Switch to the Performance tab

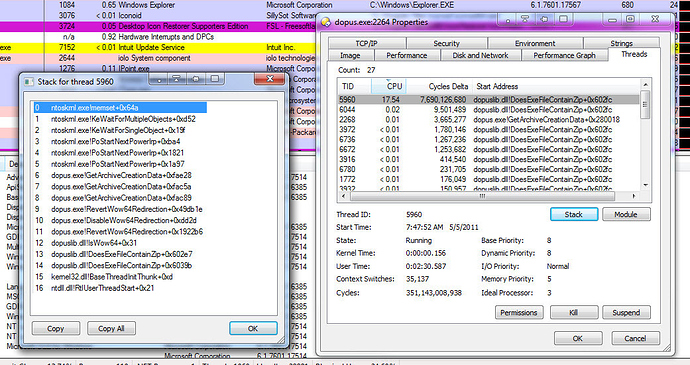407,55
